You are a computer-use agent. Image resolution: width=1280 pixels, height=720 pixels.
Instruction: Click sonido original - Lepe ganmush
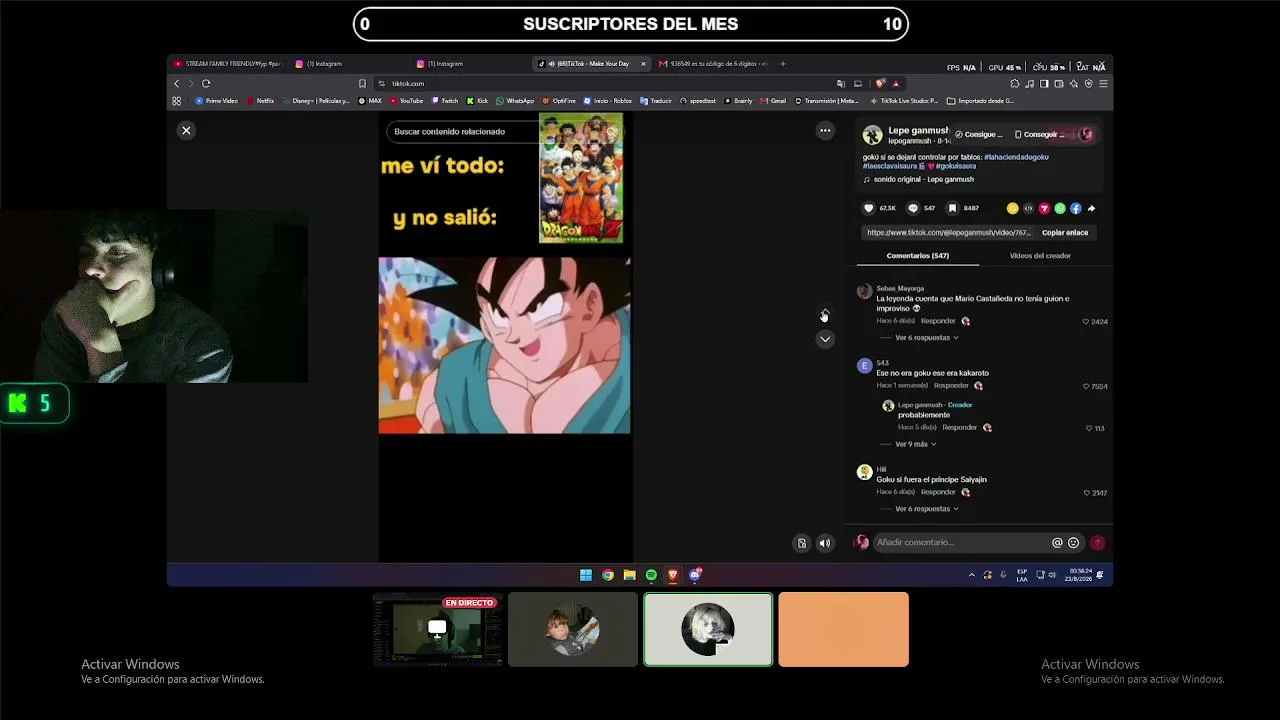point(923,180)
